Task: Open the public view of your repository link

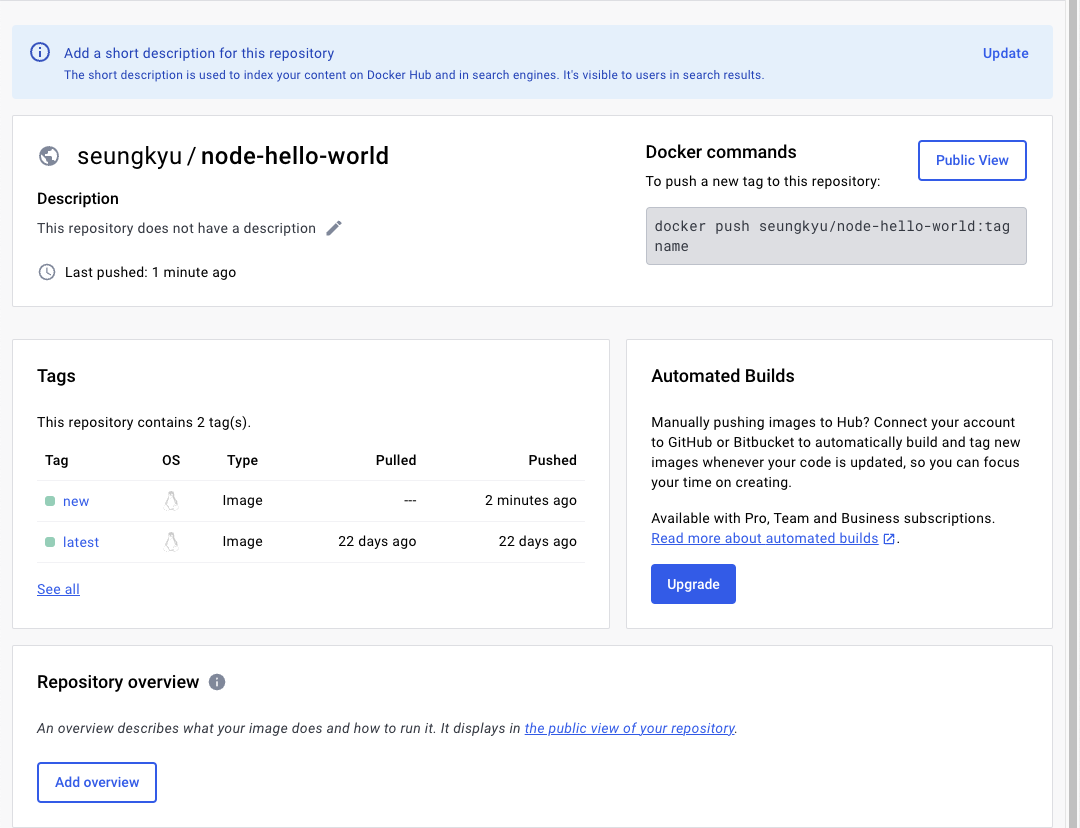Action: 630,728
